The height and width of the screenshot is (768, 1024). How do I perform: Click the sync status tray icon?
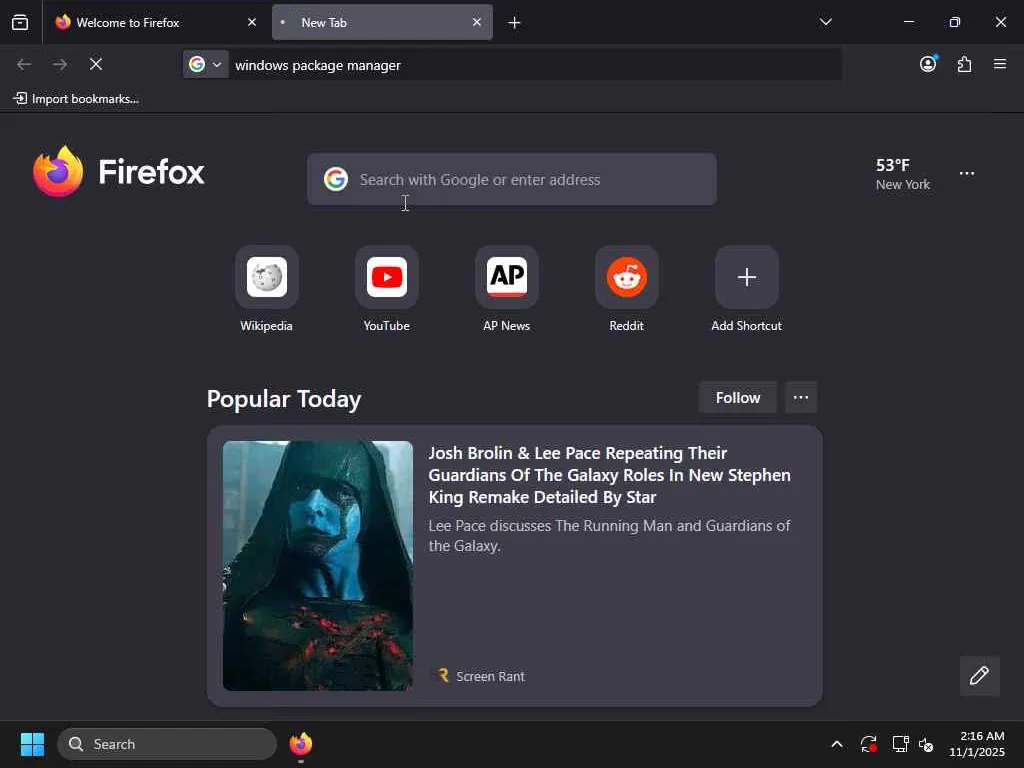pos(869,744)
